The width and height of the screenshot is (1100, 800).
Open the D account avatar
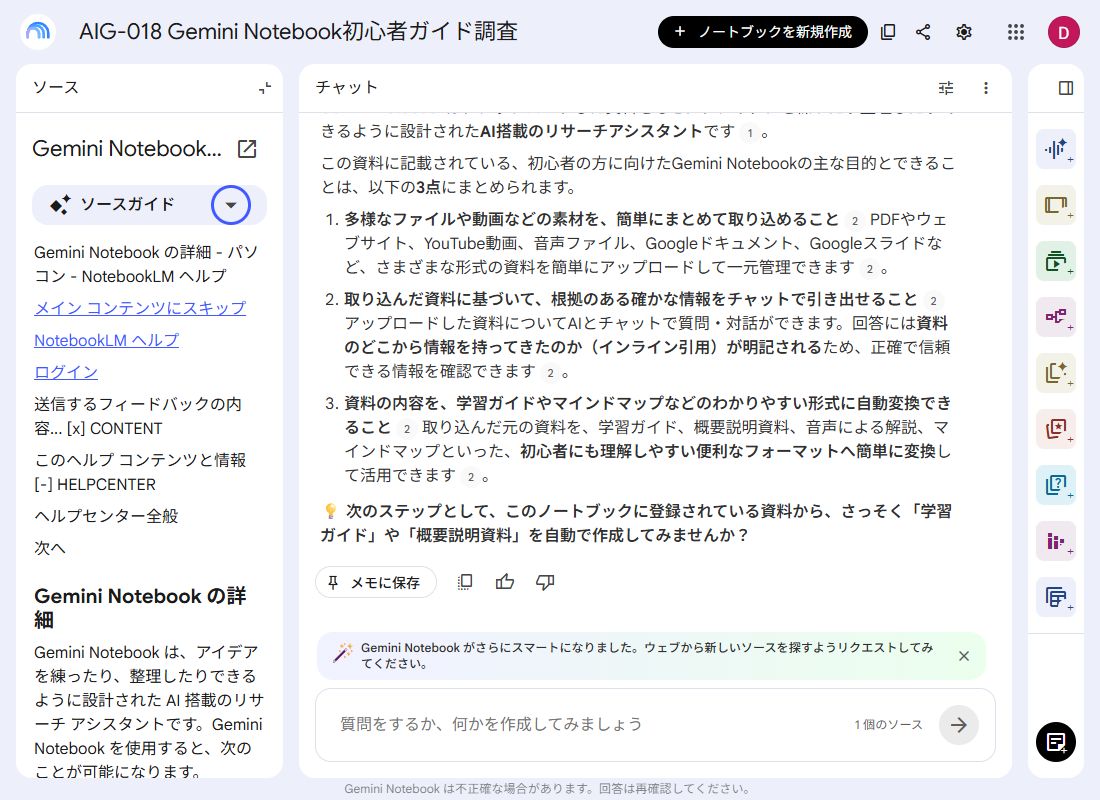1064,32
